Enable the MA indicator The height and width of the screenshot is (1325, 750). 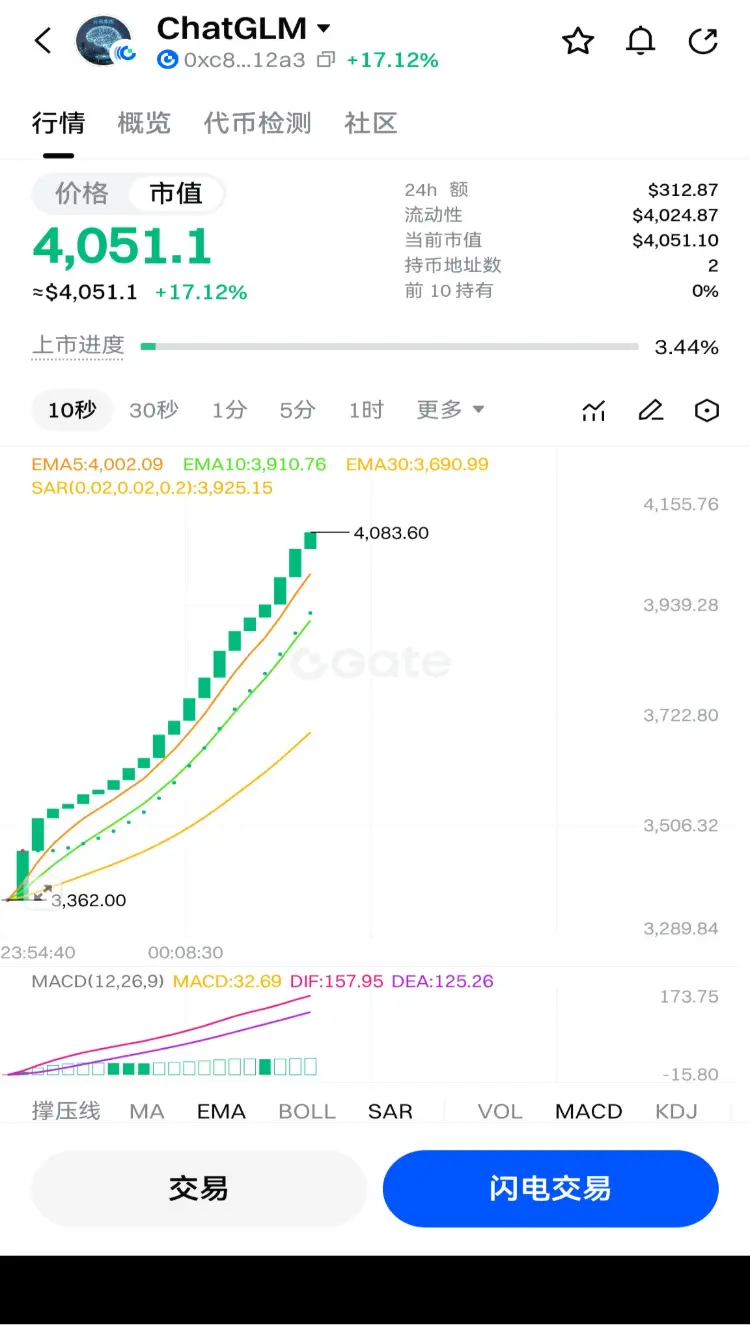pyautogui.click(x=147, y=1111)
